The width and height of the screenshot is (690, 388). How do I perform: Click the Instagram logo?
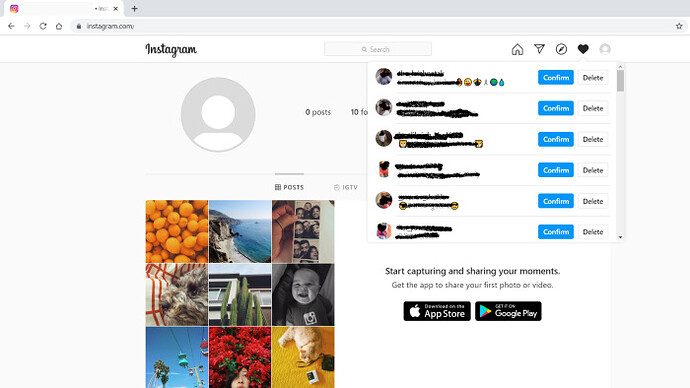(171, 50)
